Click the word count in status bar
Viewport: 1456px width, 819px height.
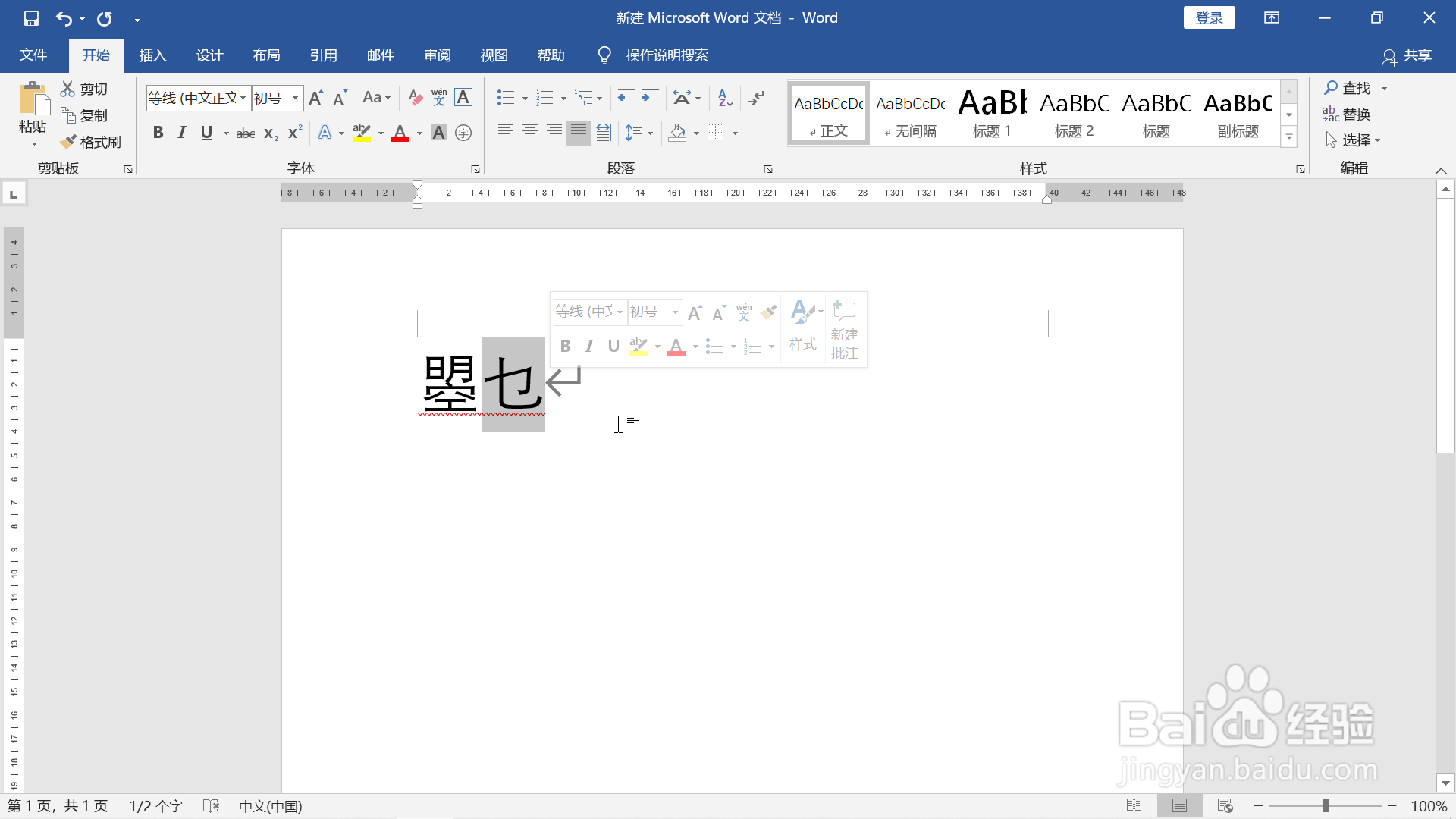155,805
